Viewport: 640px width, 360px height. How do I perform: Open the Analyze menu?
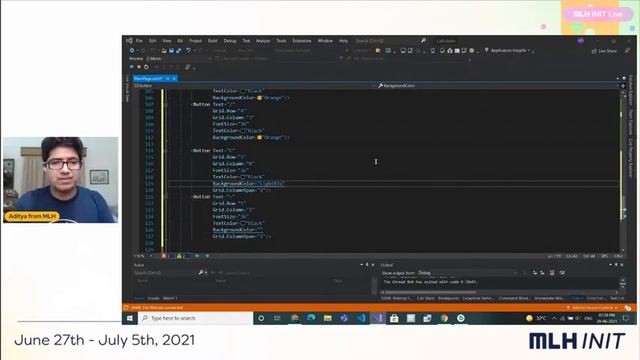[x=263, y=41]
